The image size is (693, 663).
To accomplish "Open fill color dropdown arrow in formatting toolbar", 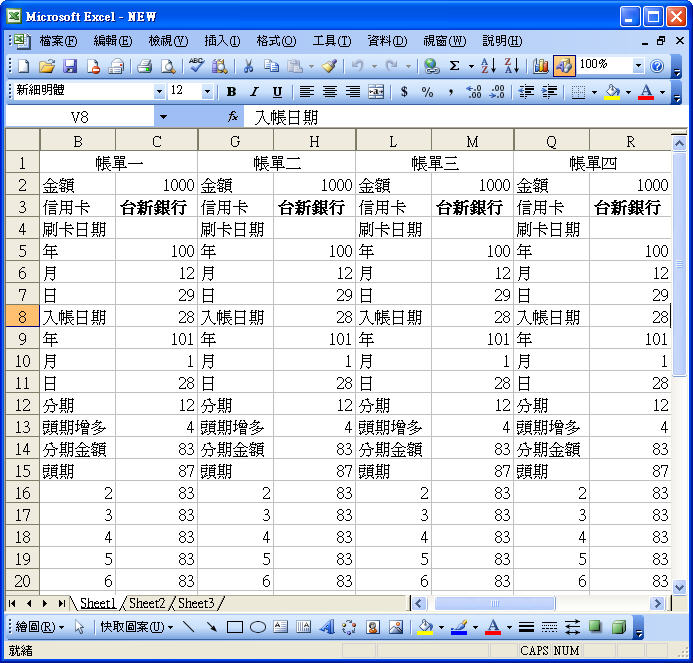I will 628,92.
